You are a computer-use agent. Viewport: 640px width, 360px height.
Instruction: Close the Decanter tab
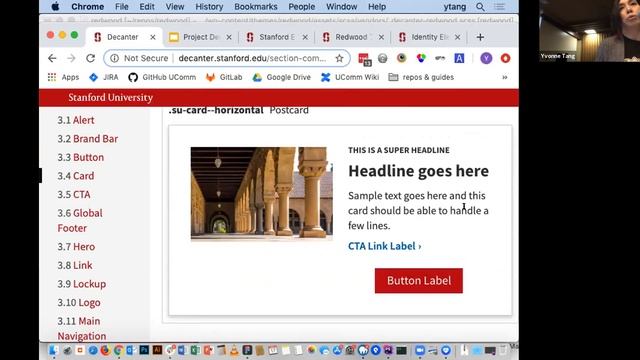click(x=153, y=37)
